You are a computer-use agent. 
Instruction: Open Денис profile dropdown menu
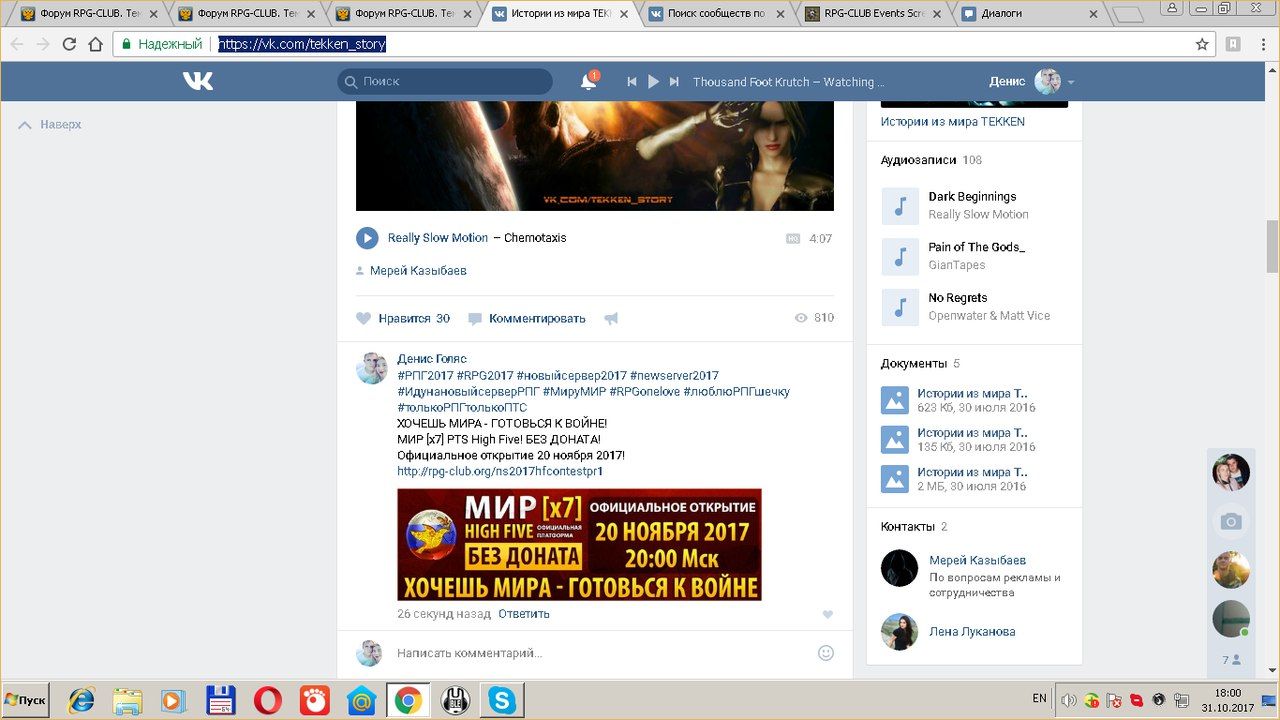(x=1031, y=82)
